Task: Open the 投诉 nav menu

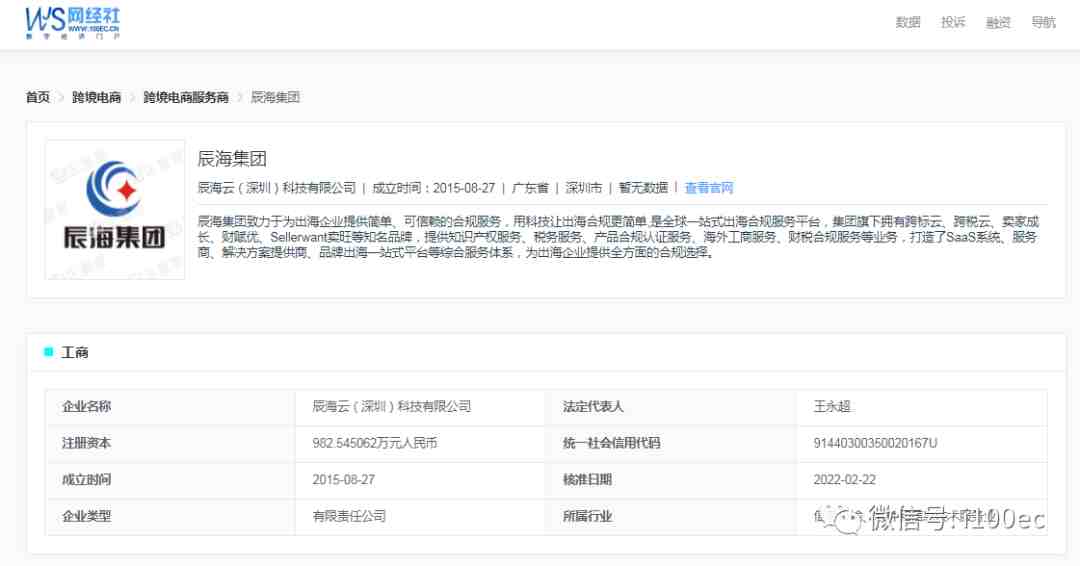Action: point(953,22)
